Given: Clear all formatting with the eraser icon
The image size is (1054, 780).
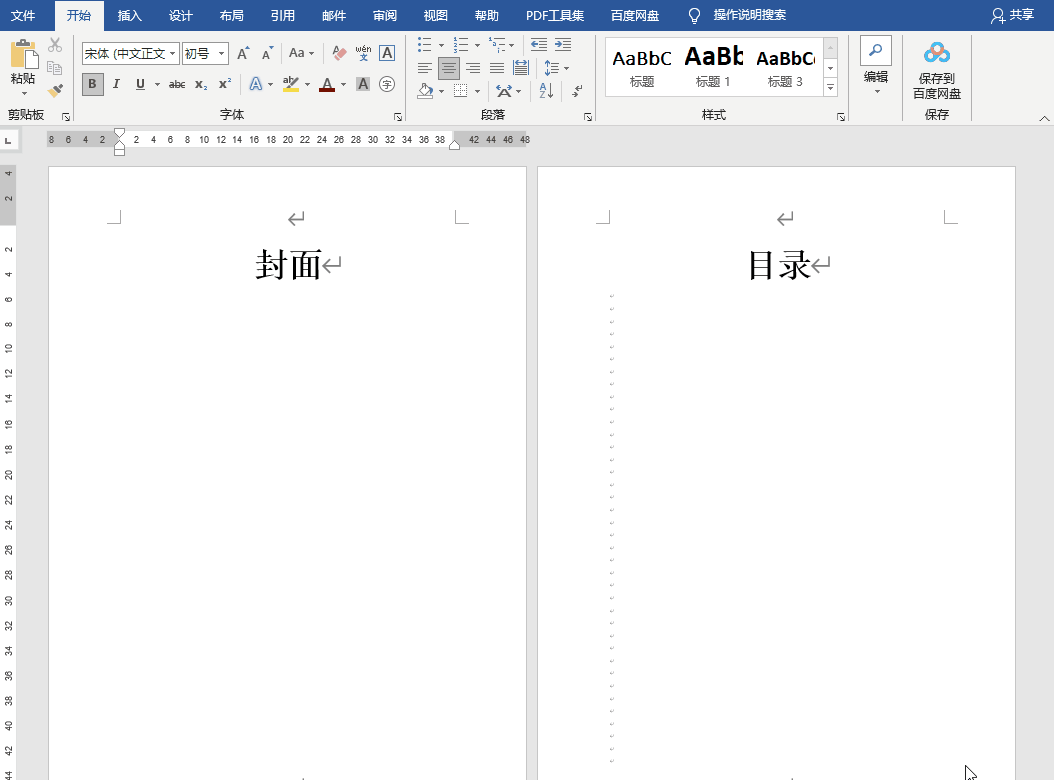Looking at the screenshot, I should (x=339, y=53).
